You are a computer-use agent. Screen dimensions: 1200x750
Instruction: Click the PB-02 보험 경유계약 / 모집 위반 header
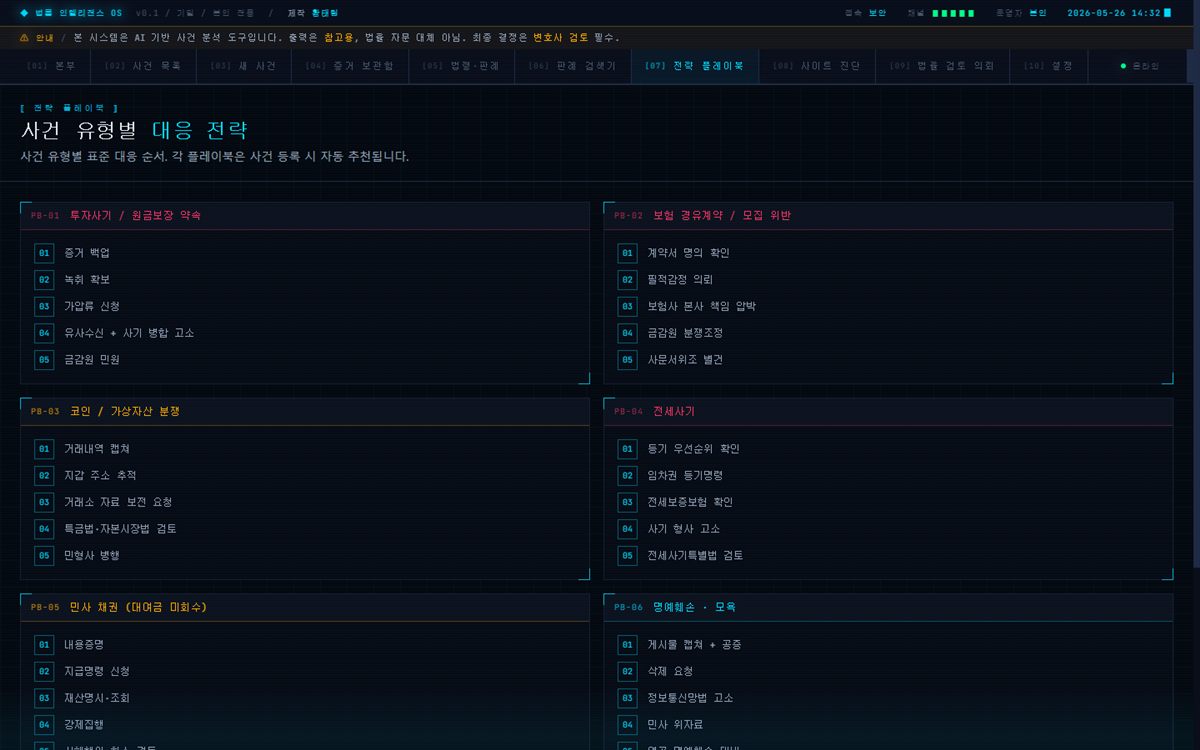(888, 216)
